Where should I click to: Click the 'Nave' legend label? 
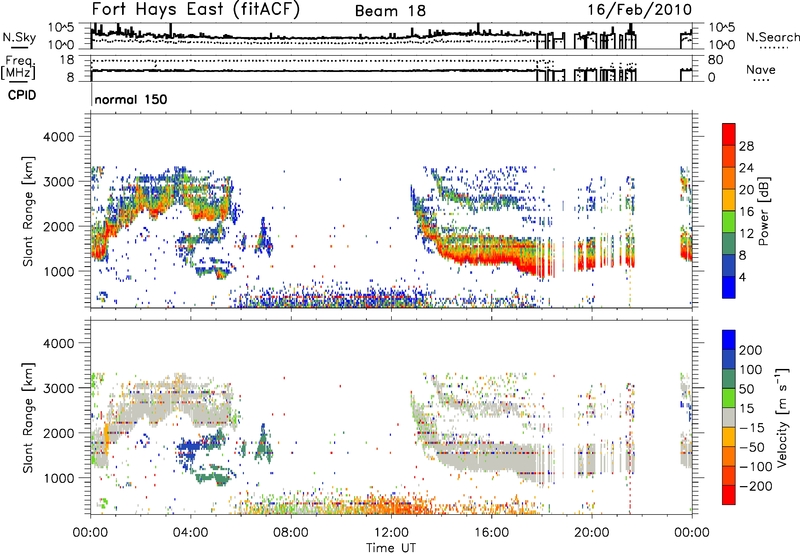click(761, 69)
